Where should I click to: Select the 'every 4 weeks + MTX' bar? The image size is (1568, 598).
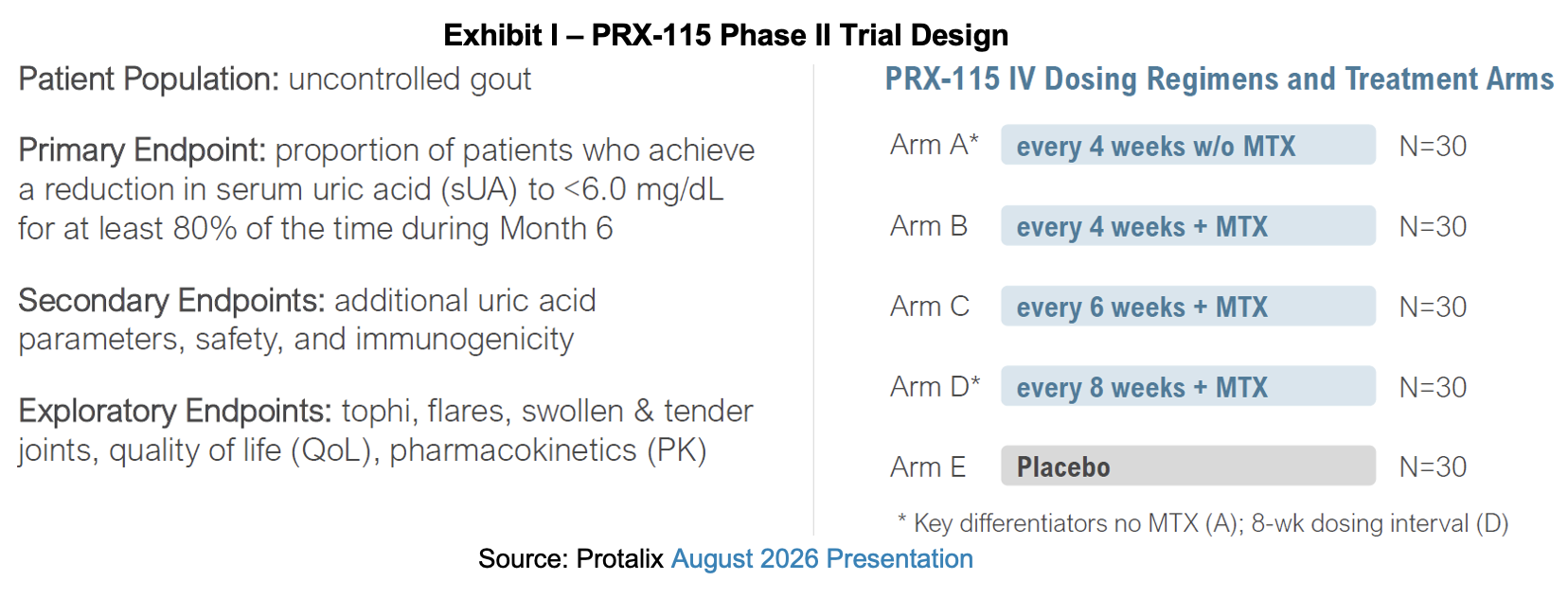(x=1188, y=225)
